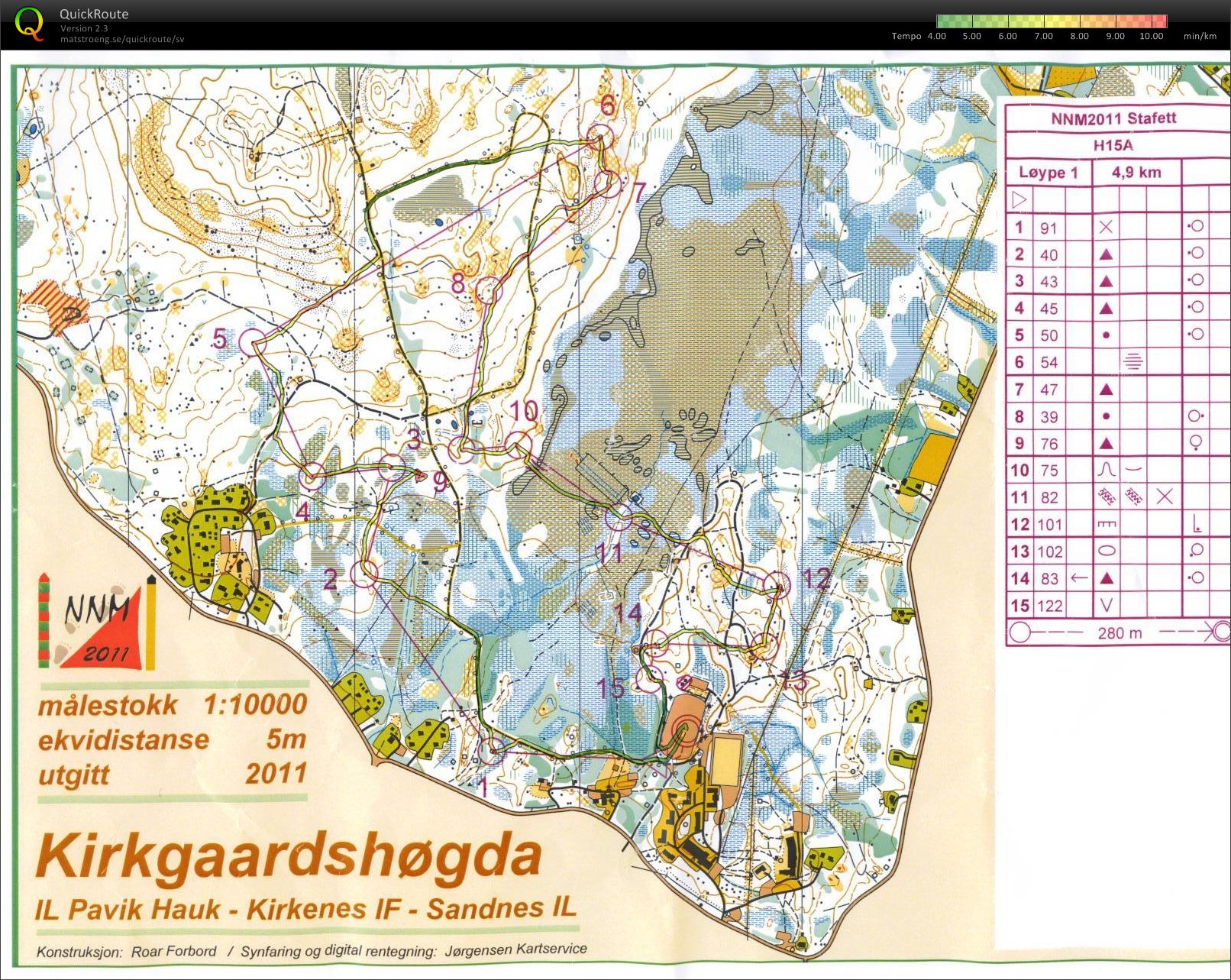Click control circle 4 on the map
1231x980 pixels.
[x=311, y=477]
